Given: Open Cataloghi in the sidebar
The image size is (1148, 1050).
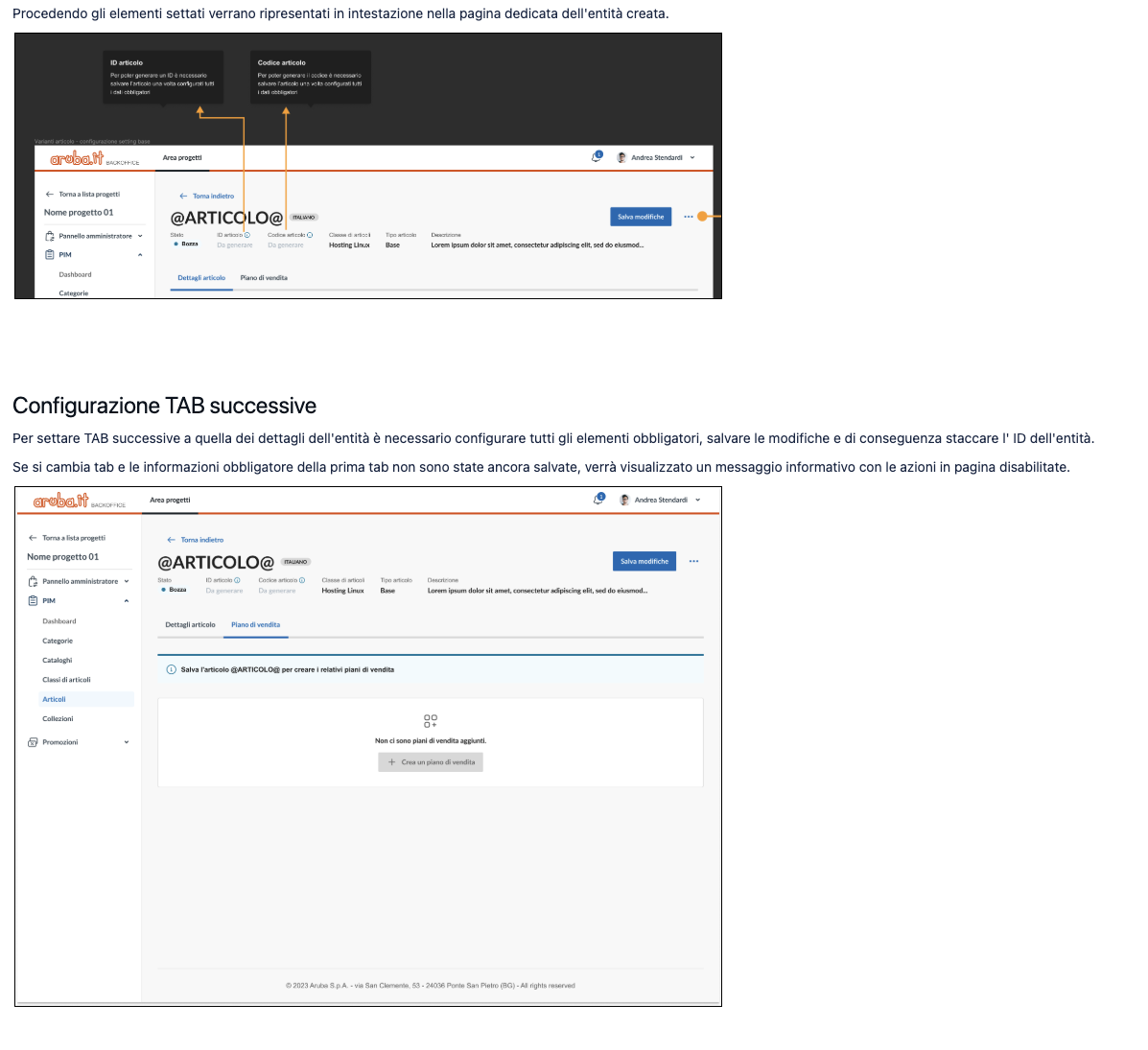Looking at the screenshot, I should coord(58,661).
